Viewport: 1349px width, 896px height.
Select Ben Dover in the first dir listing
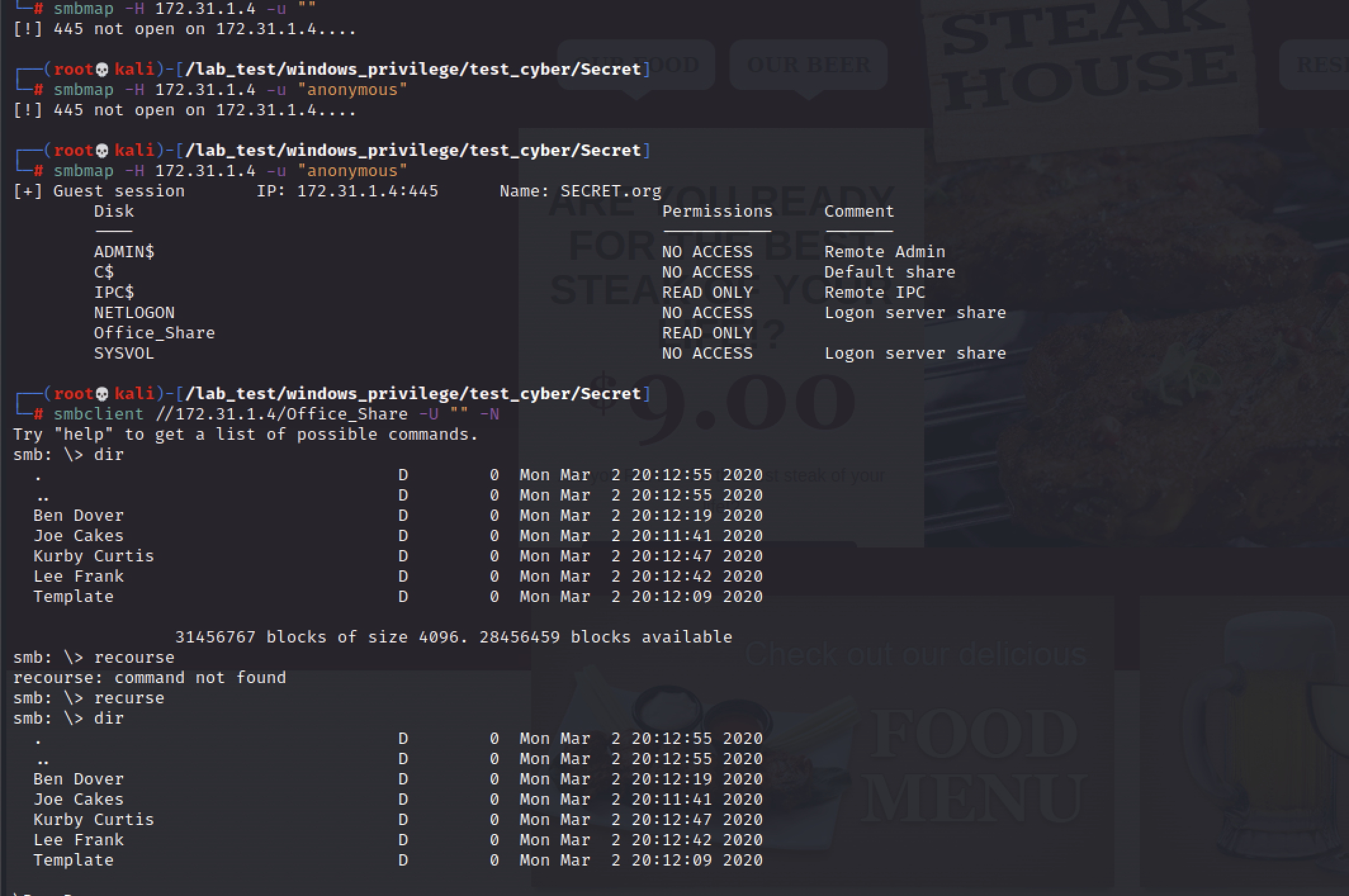point(78,516)
